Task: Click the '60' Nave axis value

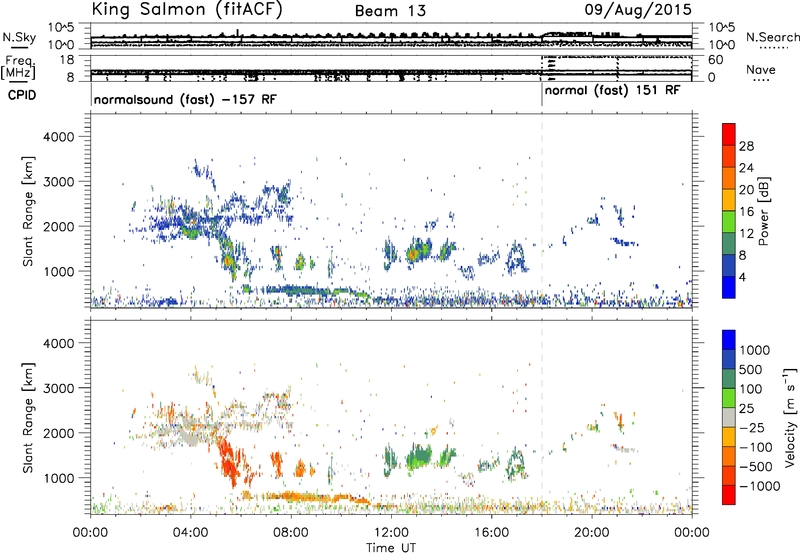Action: (715, 60)
